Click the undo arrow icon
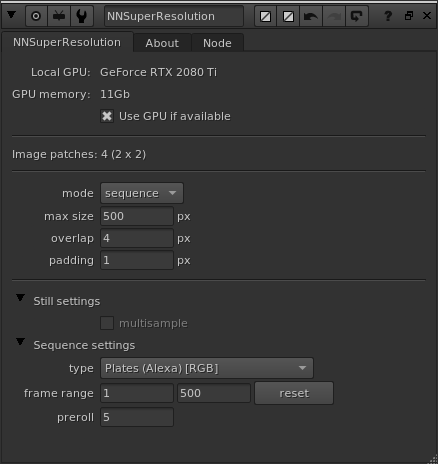The width and height of the screenshot is (438, 464). pos(311,16)
